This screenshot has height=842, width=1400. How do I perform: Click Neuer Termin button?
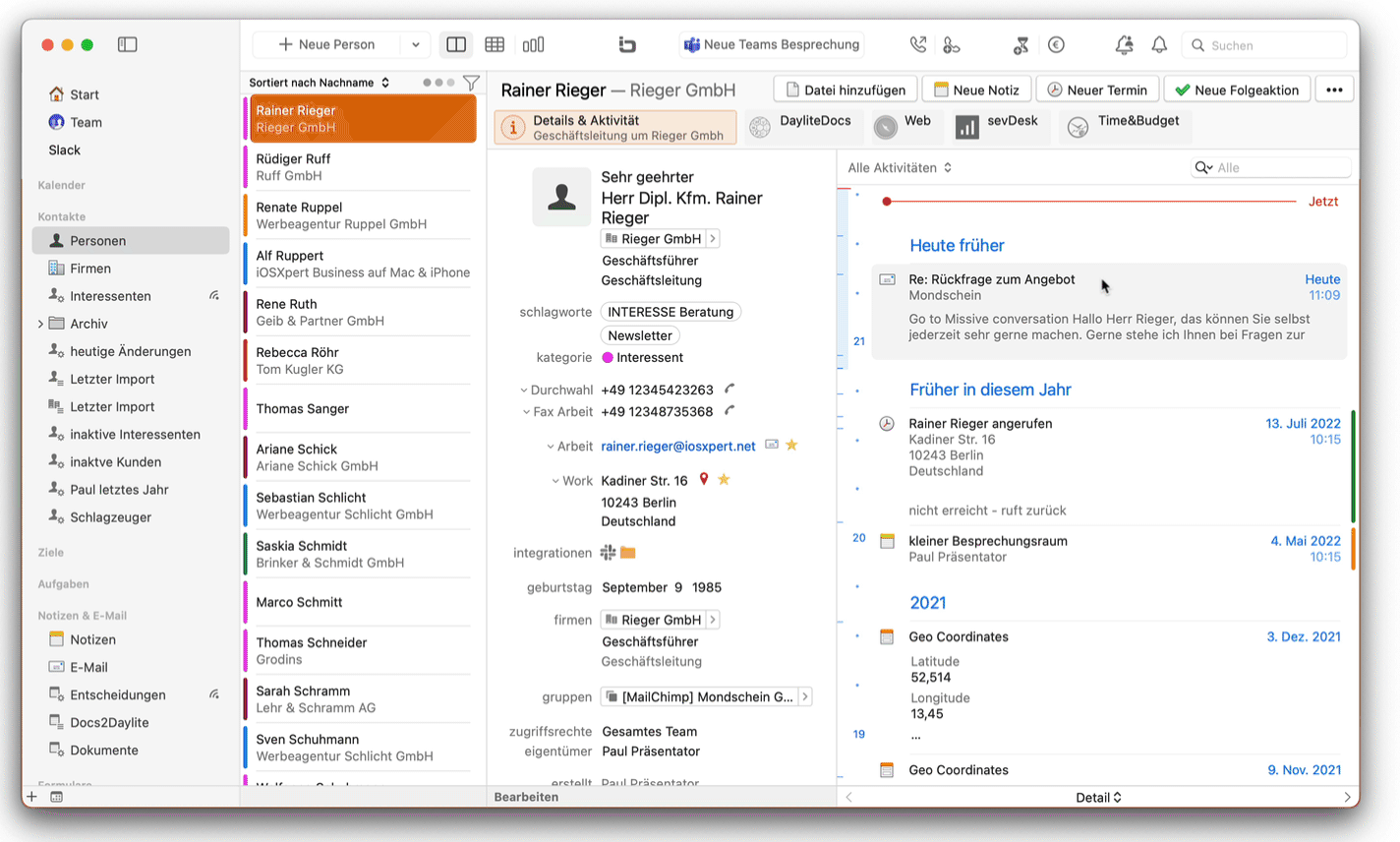(x=1097, y=90)
